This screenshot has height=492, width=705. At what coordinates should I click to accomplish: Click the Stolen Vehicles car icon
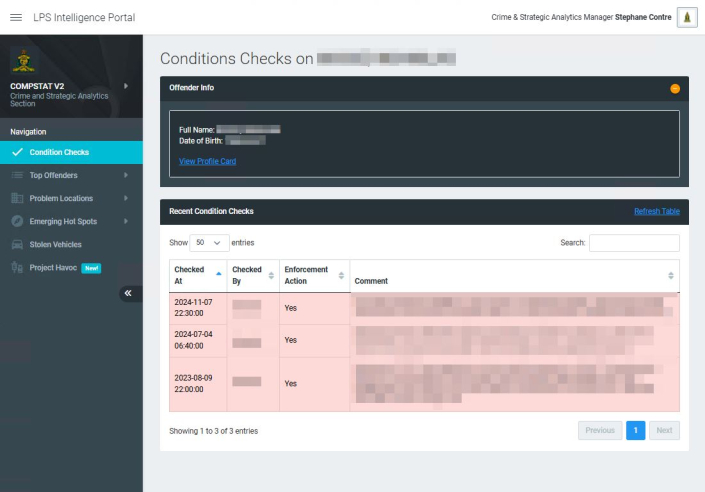pyautogui.click(x=17, y=244)
